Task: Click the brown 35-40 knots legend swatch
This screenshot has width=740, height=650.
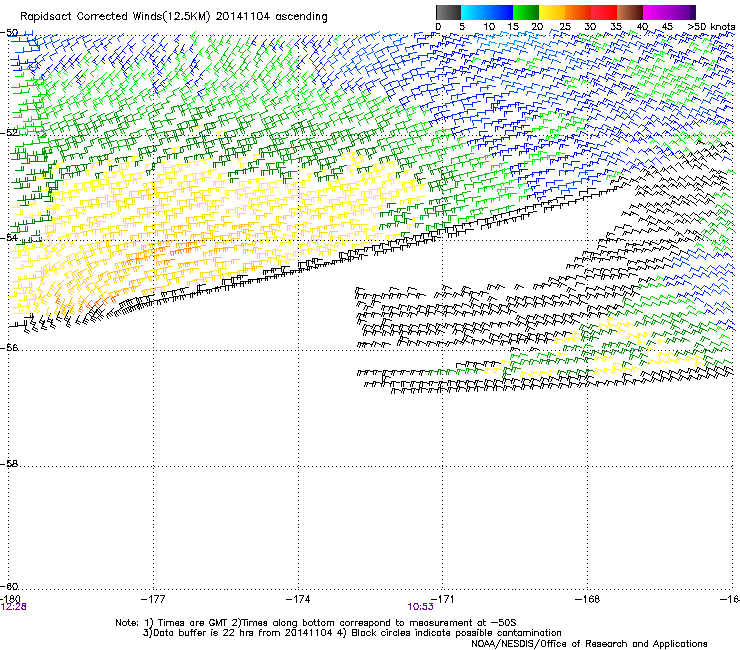Action: click(x=630, y=12)
